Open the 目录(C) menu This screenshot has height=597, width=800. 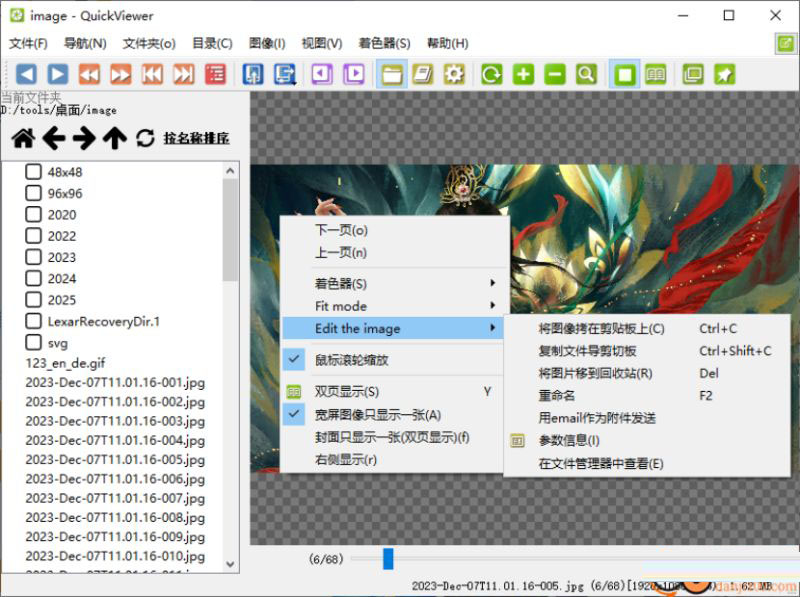click(x=212, y=43)
